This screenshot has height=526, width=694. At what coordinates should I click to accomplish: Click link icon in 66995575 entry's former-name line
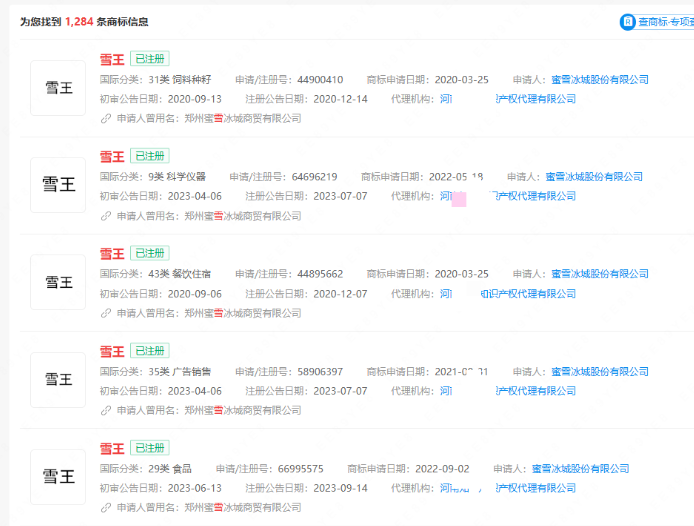(x=105, y=507)
